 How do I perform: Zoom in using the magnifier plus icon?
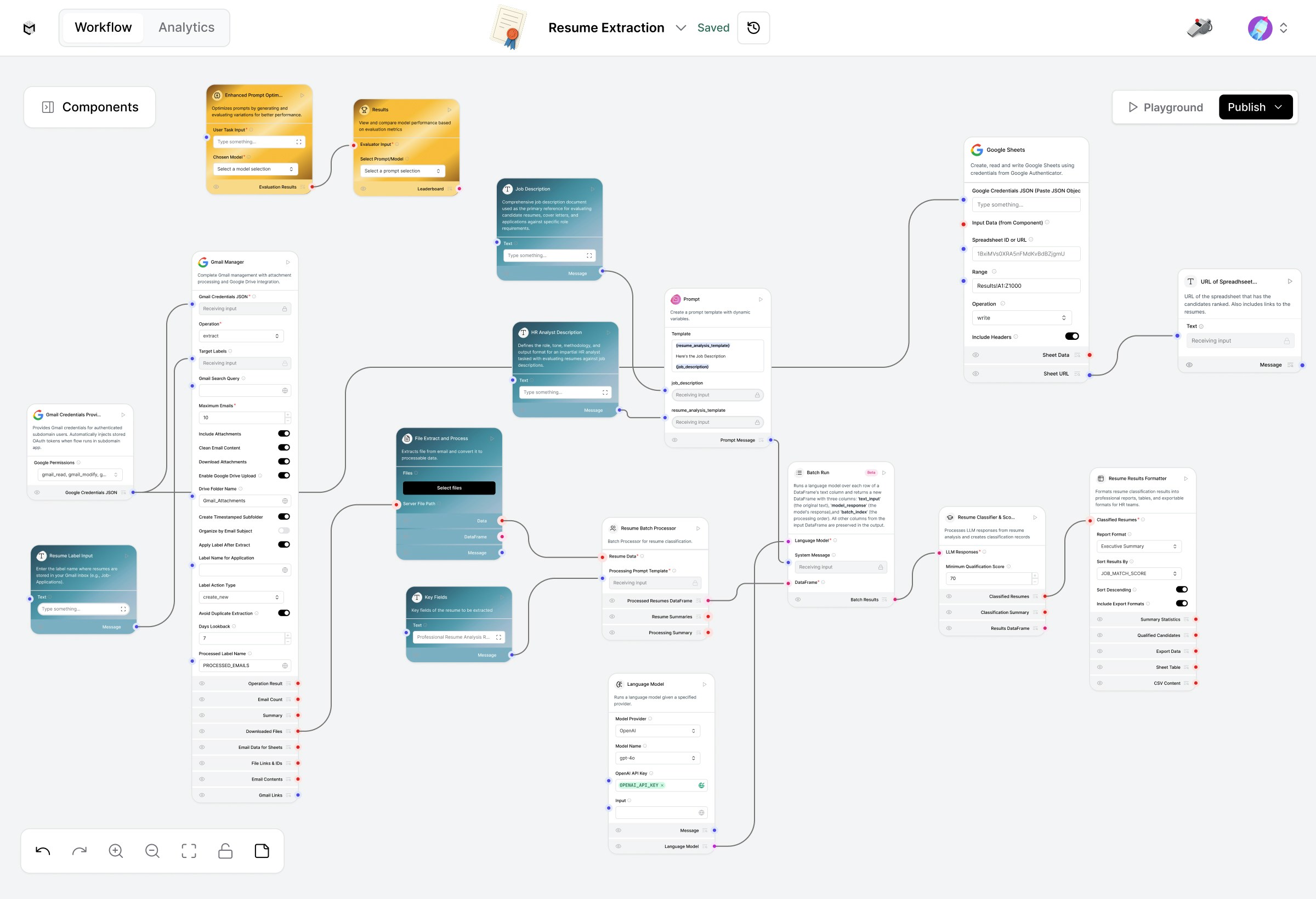point(116,851)
